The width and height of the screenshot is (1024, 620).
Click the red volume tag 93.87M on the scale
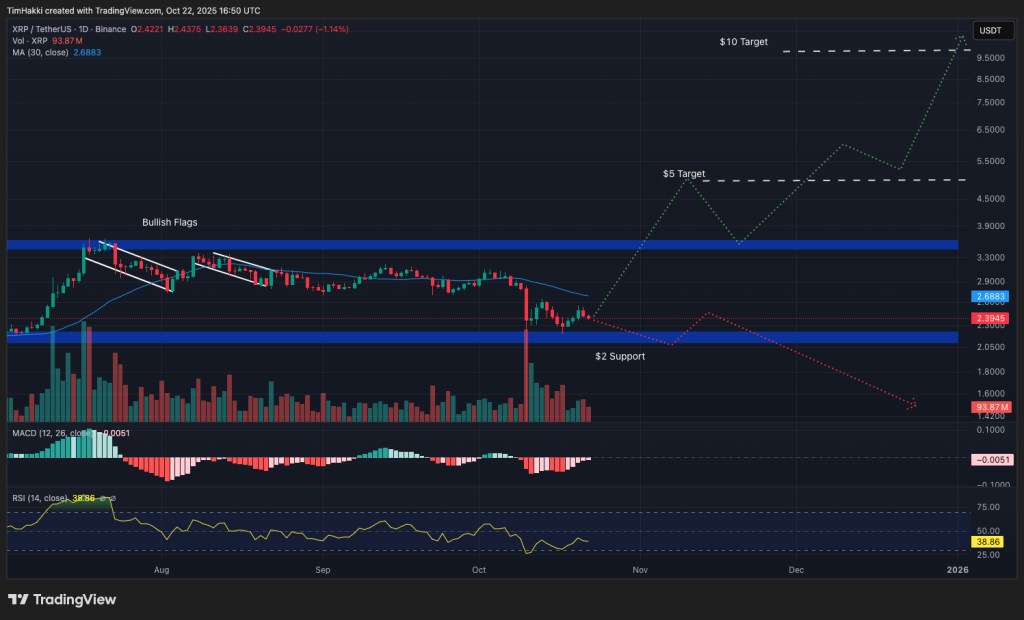point(989,407)
